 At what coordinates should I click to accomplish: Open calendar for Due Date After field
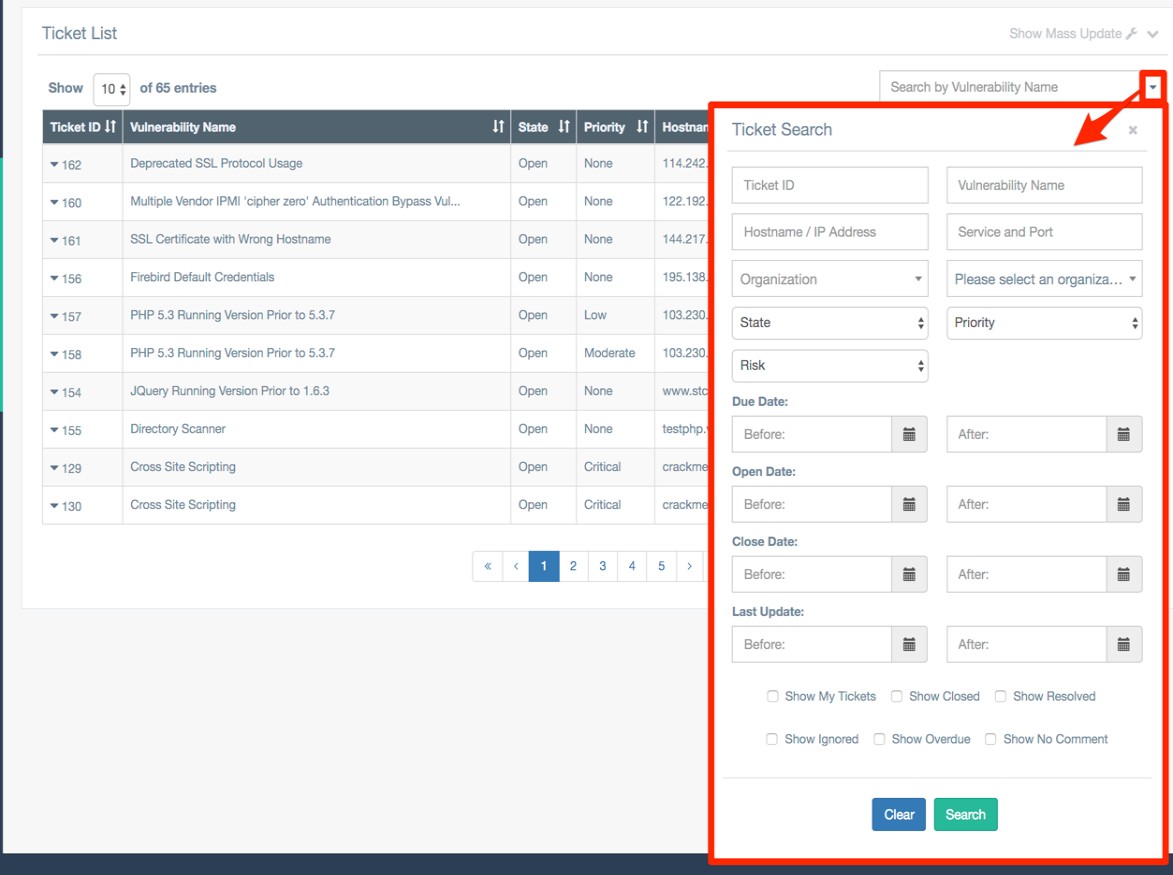(1123, 434)
